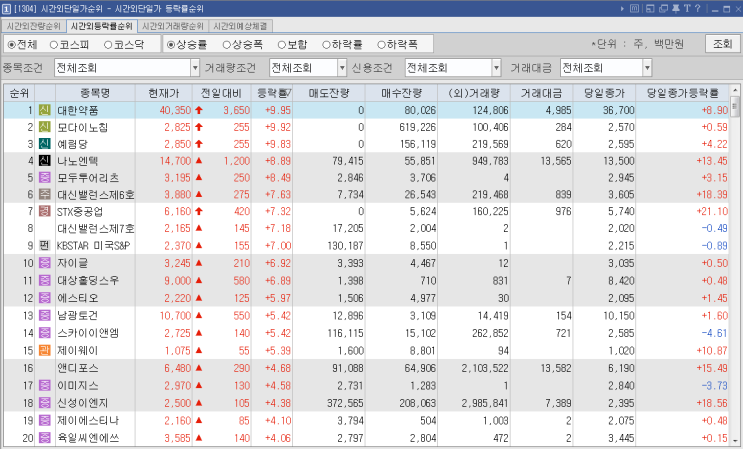
Task: Switch to the 시간외거래량순위 tab
Action: pyautogui.click(x=173, y=26)
